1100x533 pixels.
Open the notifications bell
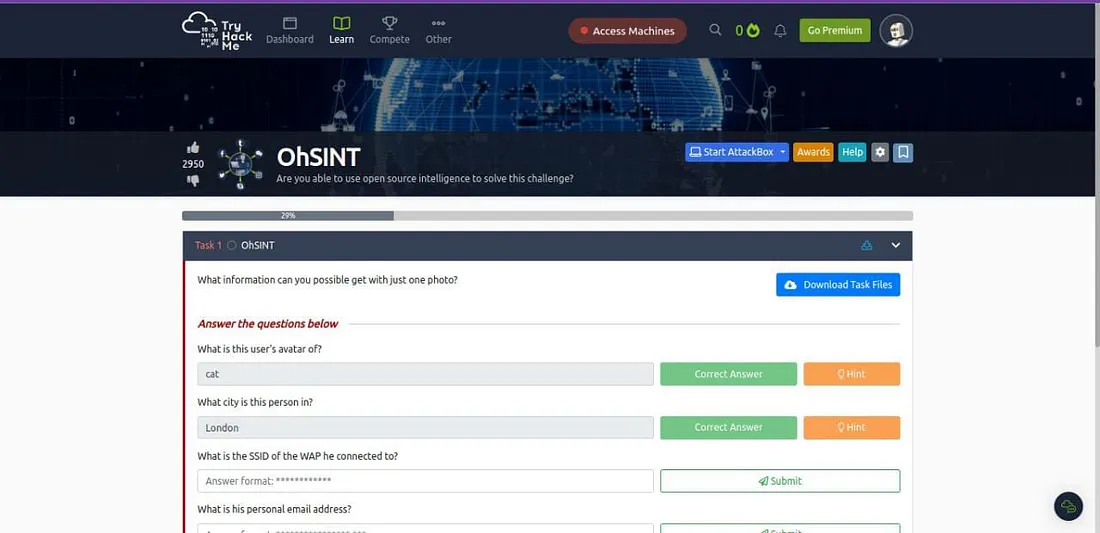(780, 31)
